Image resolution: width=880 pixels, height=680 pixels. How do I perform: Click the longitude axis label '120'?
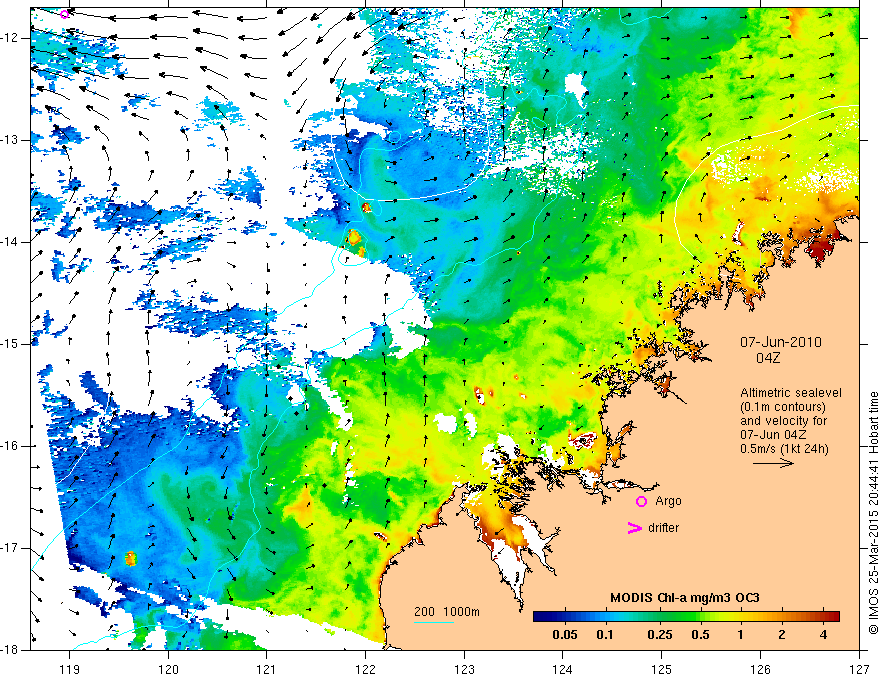point(168,669)
